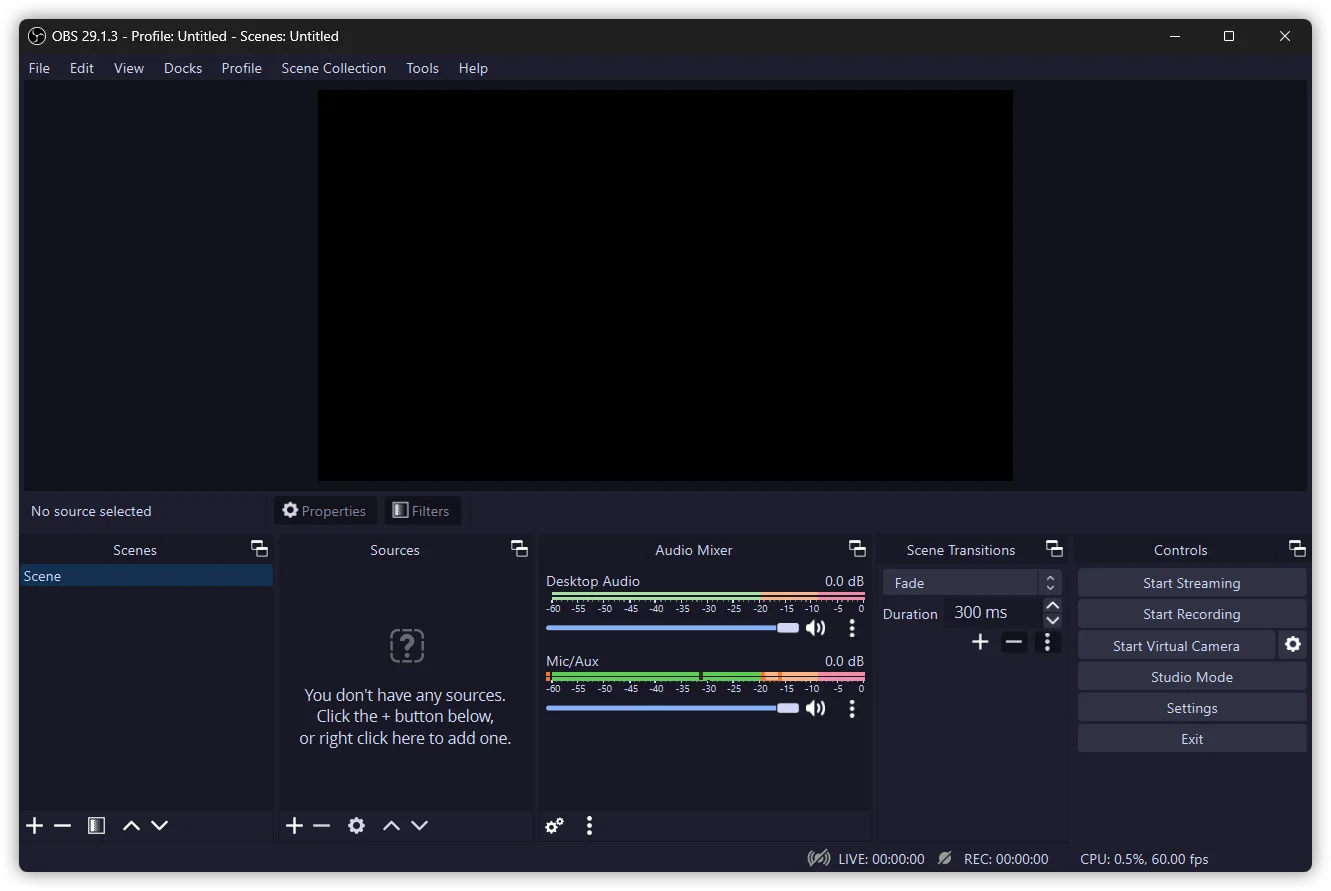Open the Docks menu
Image resolution: width=1331 pixels, height=891 pixels.
183,68
